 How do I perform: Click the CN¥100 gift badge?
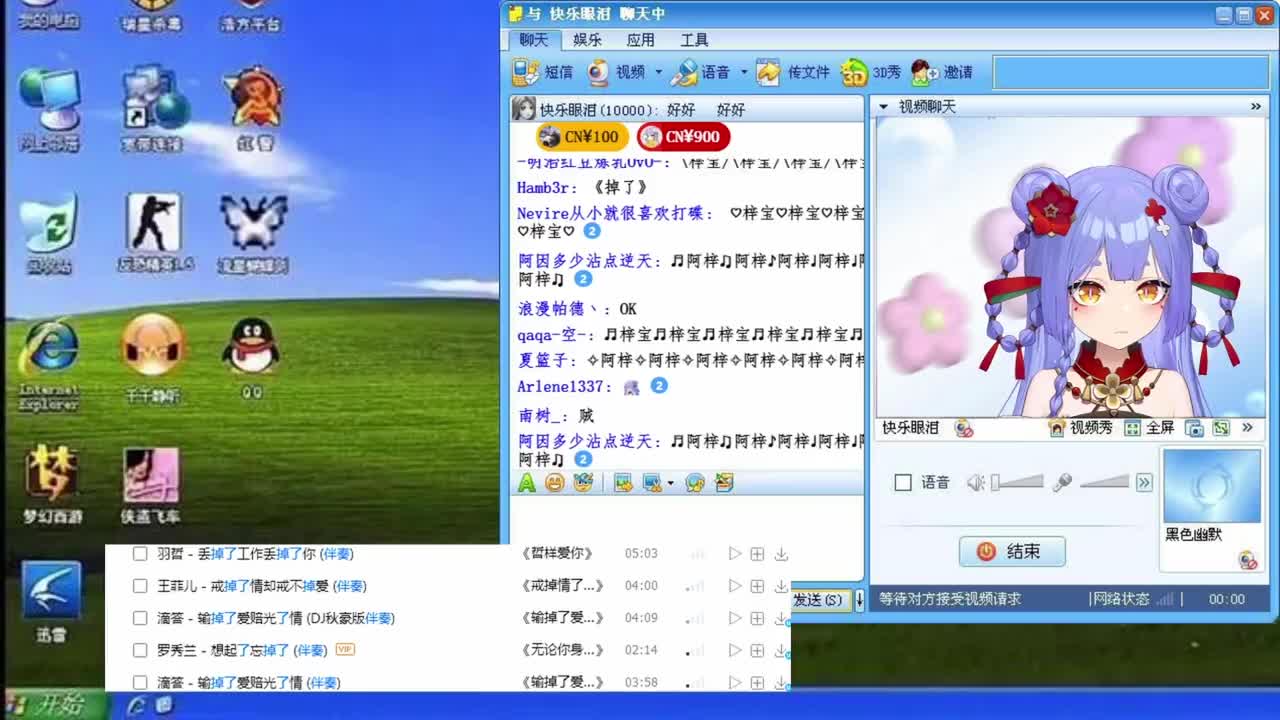point(582,137)
